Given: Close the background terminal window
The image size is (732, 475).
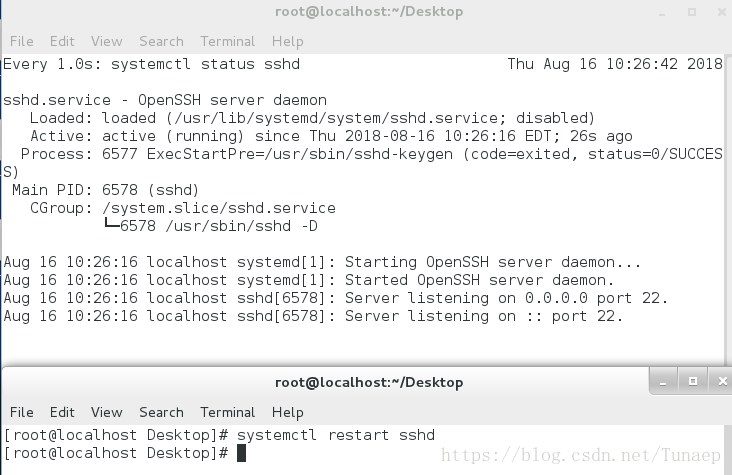Looking at the screenshot, I should (x=722, y=12).
